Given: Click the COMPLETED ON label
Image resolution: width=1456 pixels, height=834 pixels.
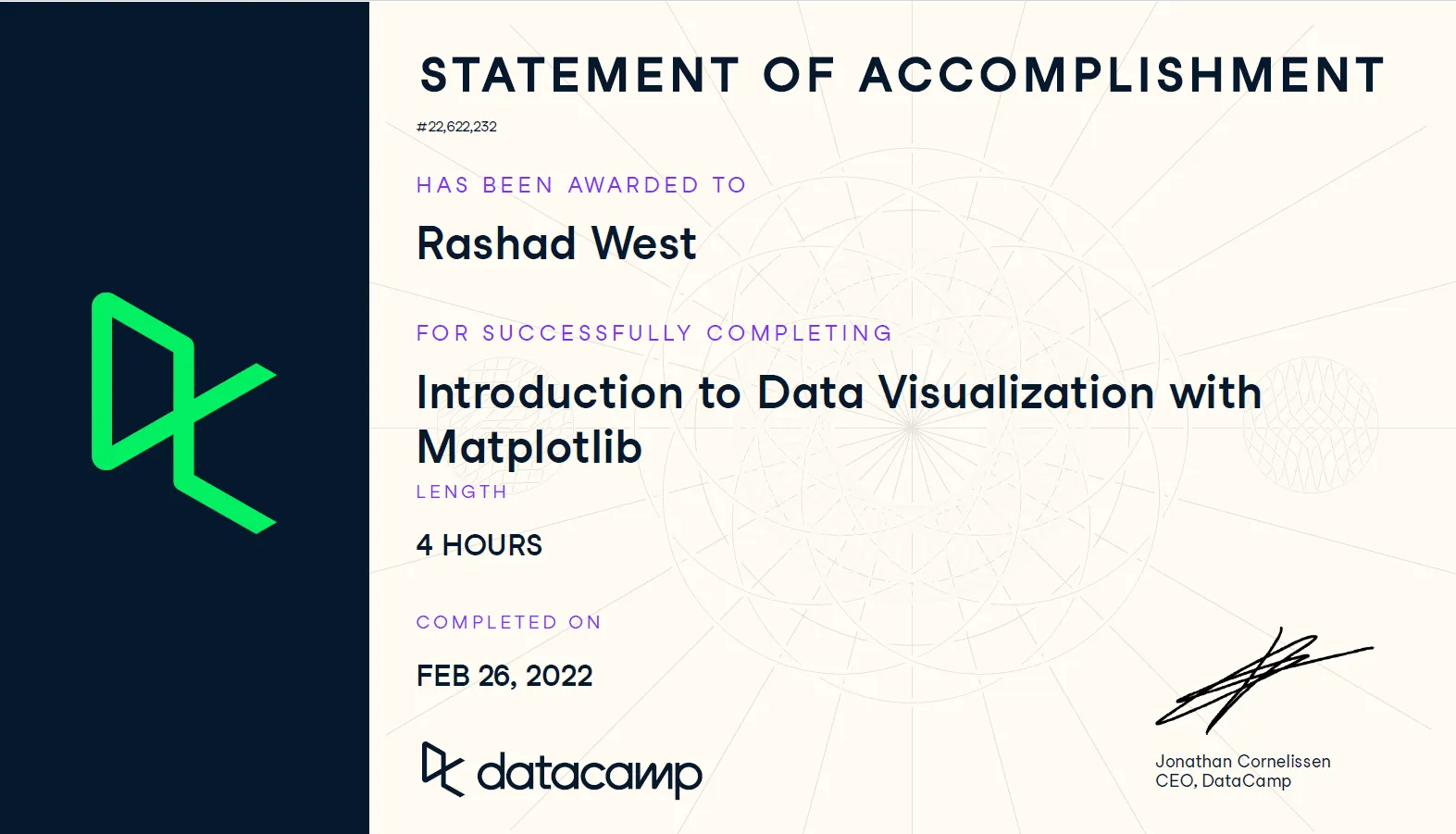Looking at the screenshot, I should pos(509,622).
